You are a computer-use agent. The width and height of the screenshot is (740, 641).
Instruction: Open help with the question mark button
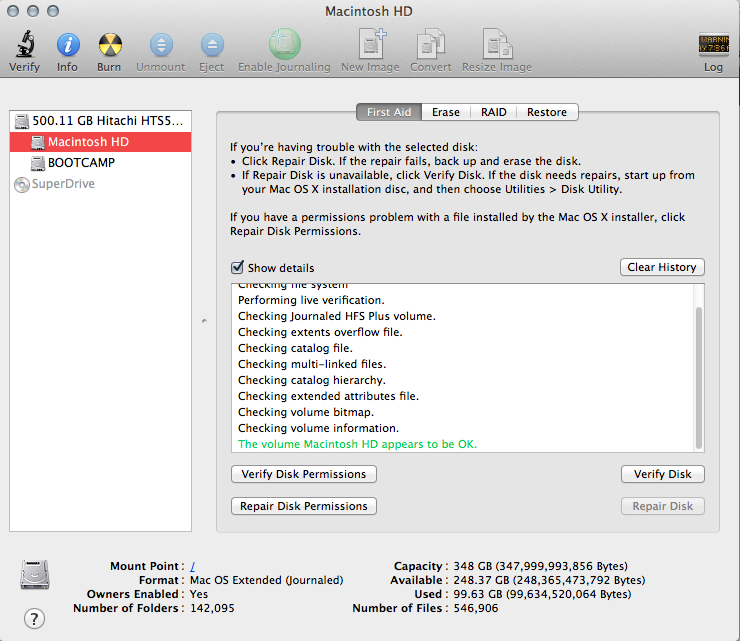tap(34, 618)
